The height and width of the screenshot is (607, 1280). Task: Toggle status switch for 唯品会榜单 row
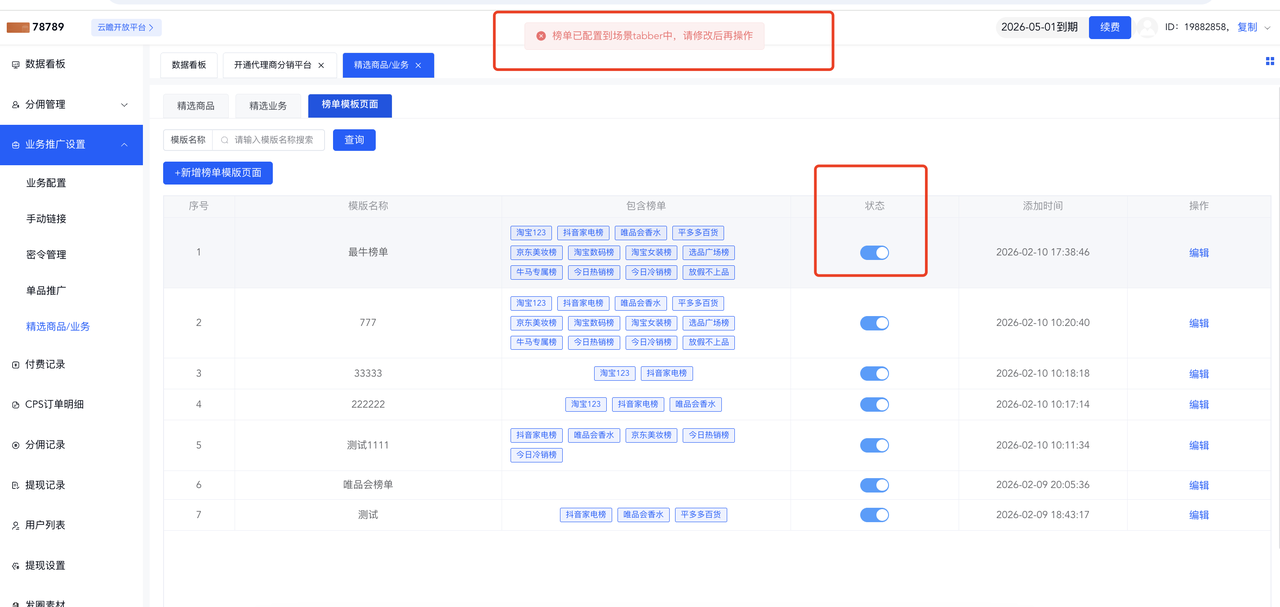[x=874, y=485]
